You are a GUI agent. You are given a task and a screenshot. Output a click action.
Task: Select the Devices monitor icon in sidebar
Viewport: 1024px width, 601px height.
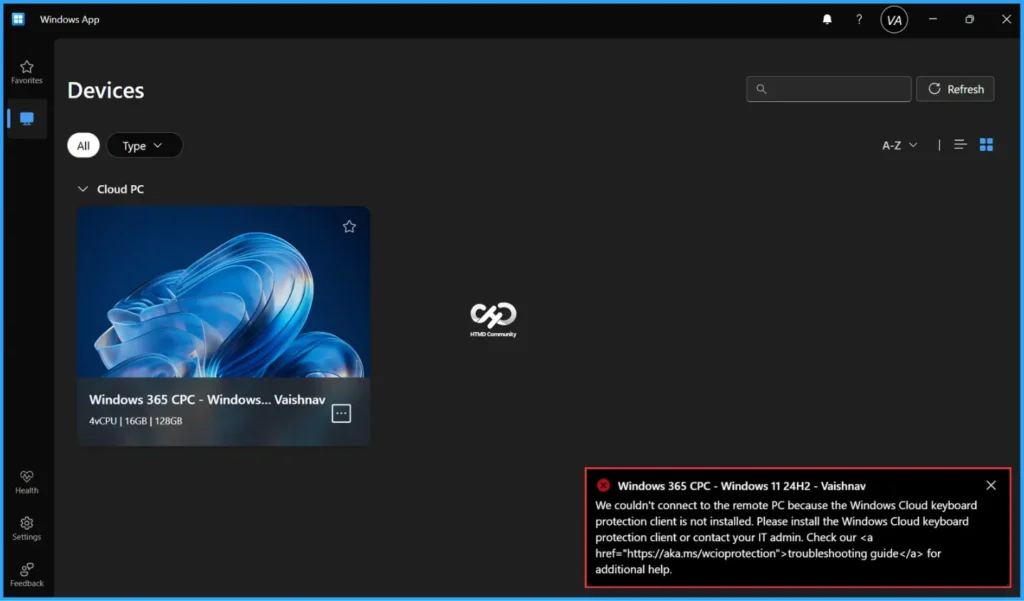pyautogui.click(x=27, y=119)
